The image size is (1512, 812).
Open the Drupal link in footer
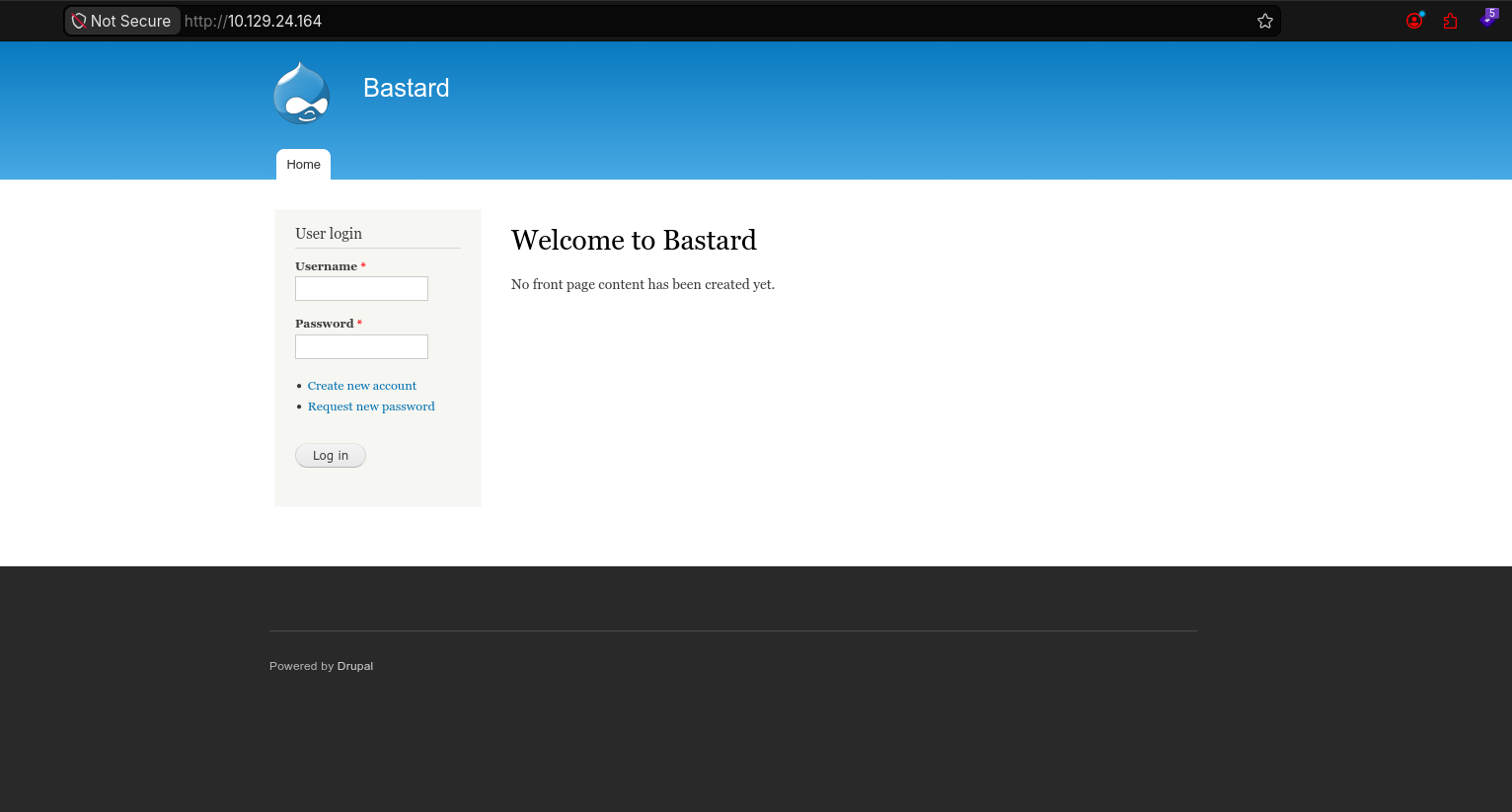pyautogui.click(x=355, y=666)
